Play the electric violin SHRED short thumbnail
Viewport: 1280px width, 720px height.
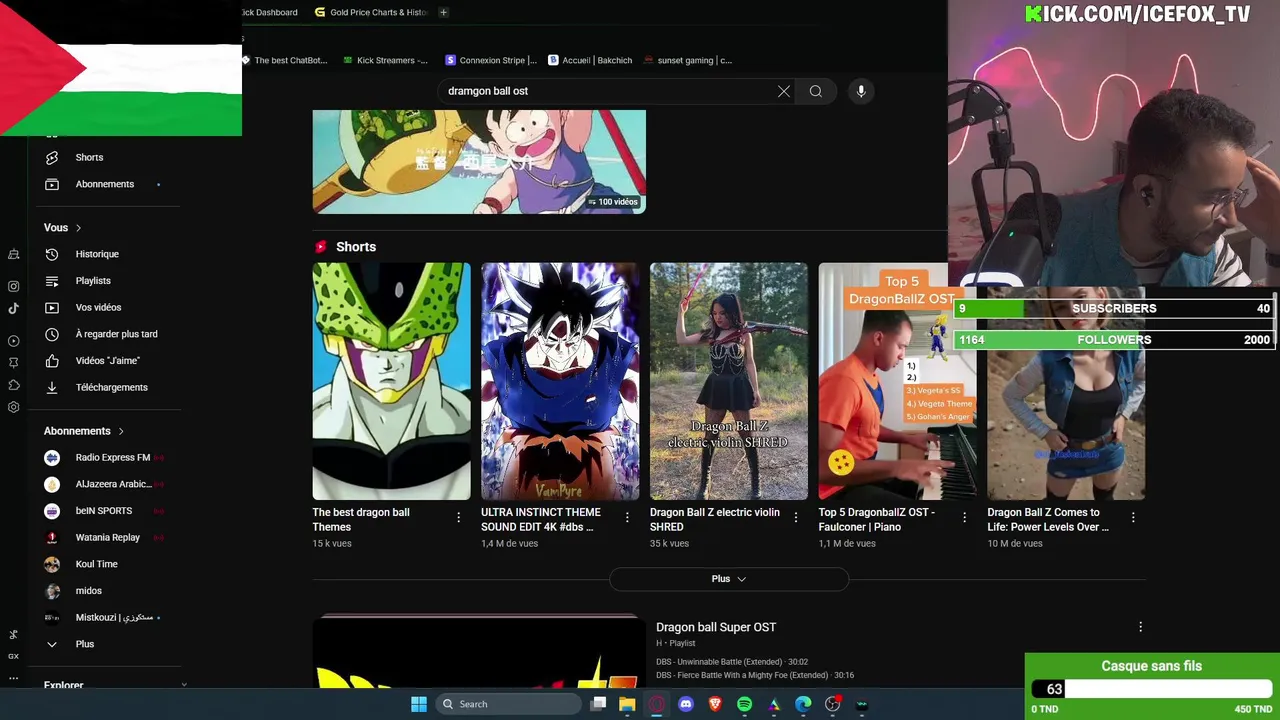[729, 381]
